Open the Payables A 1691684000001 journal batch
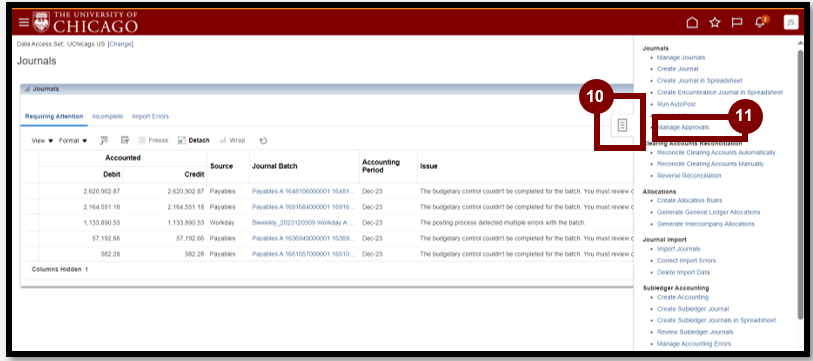This screenshot has height=361, width=813. (303, 207)
